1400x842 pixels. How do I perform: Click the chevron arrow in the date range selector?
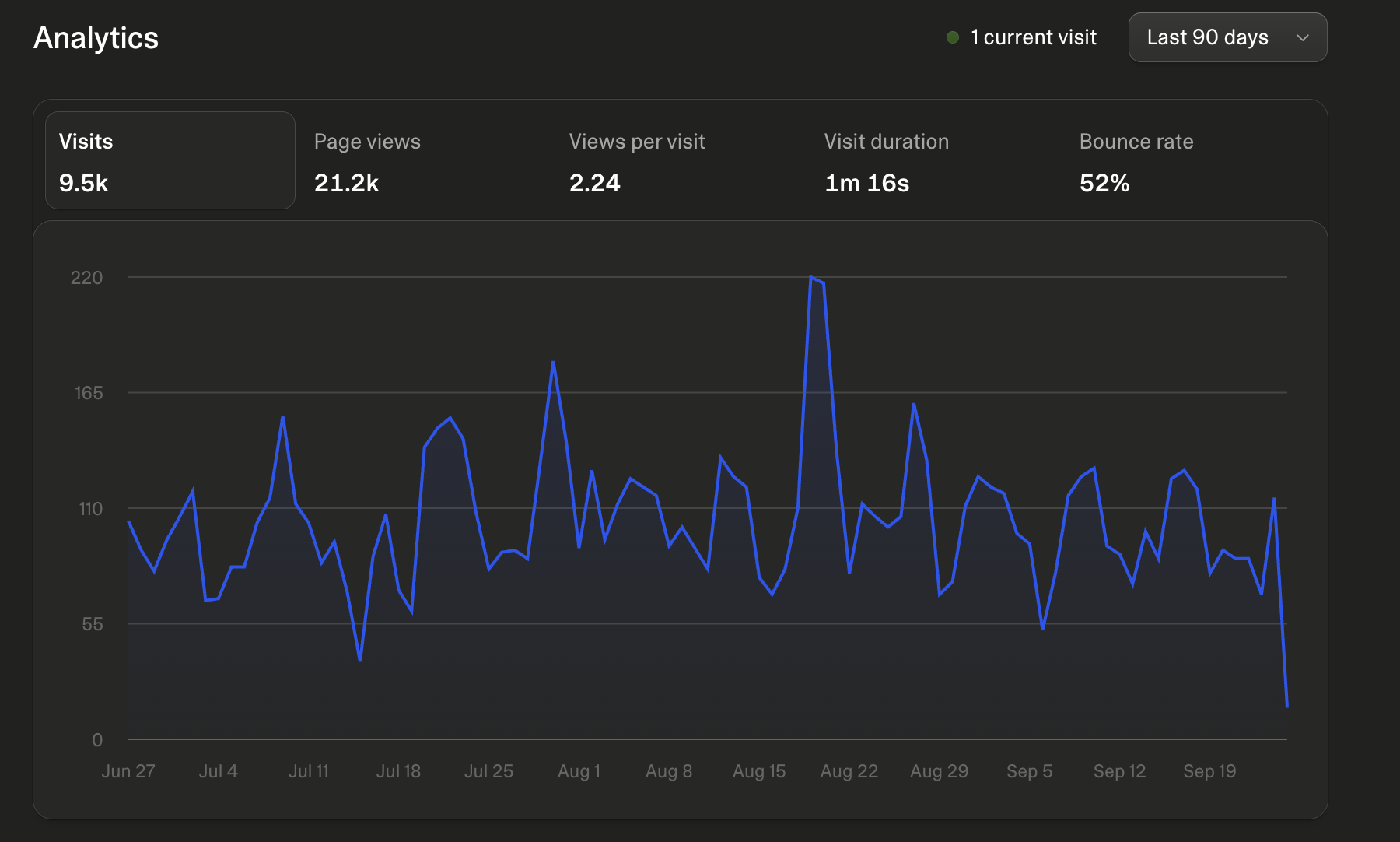1303,37
